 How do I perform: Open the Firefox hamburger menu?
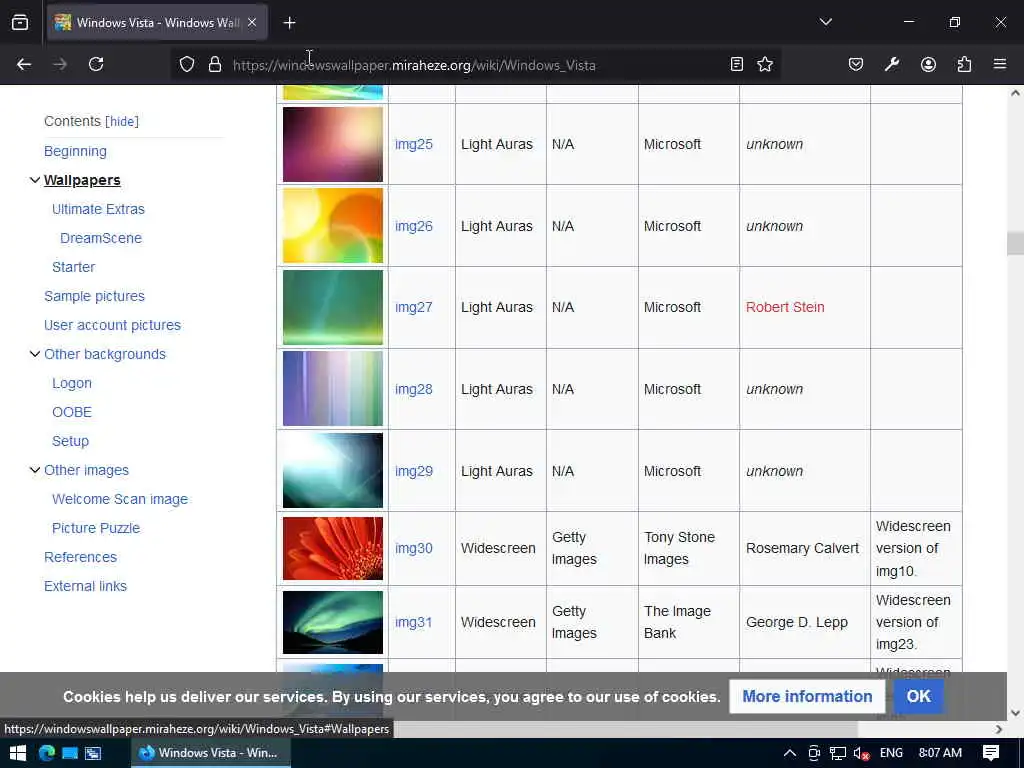click(x=1000, y=64)
